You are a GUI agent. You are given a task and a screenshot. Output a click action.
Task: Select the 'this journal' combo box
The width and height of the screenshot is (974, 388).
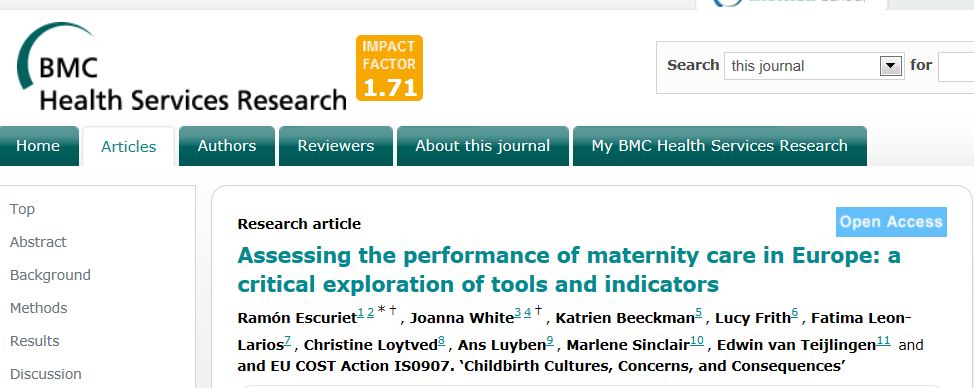point(814,65)
